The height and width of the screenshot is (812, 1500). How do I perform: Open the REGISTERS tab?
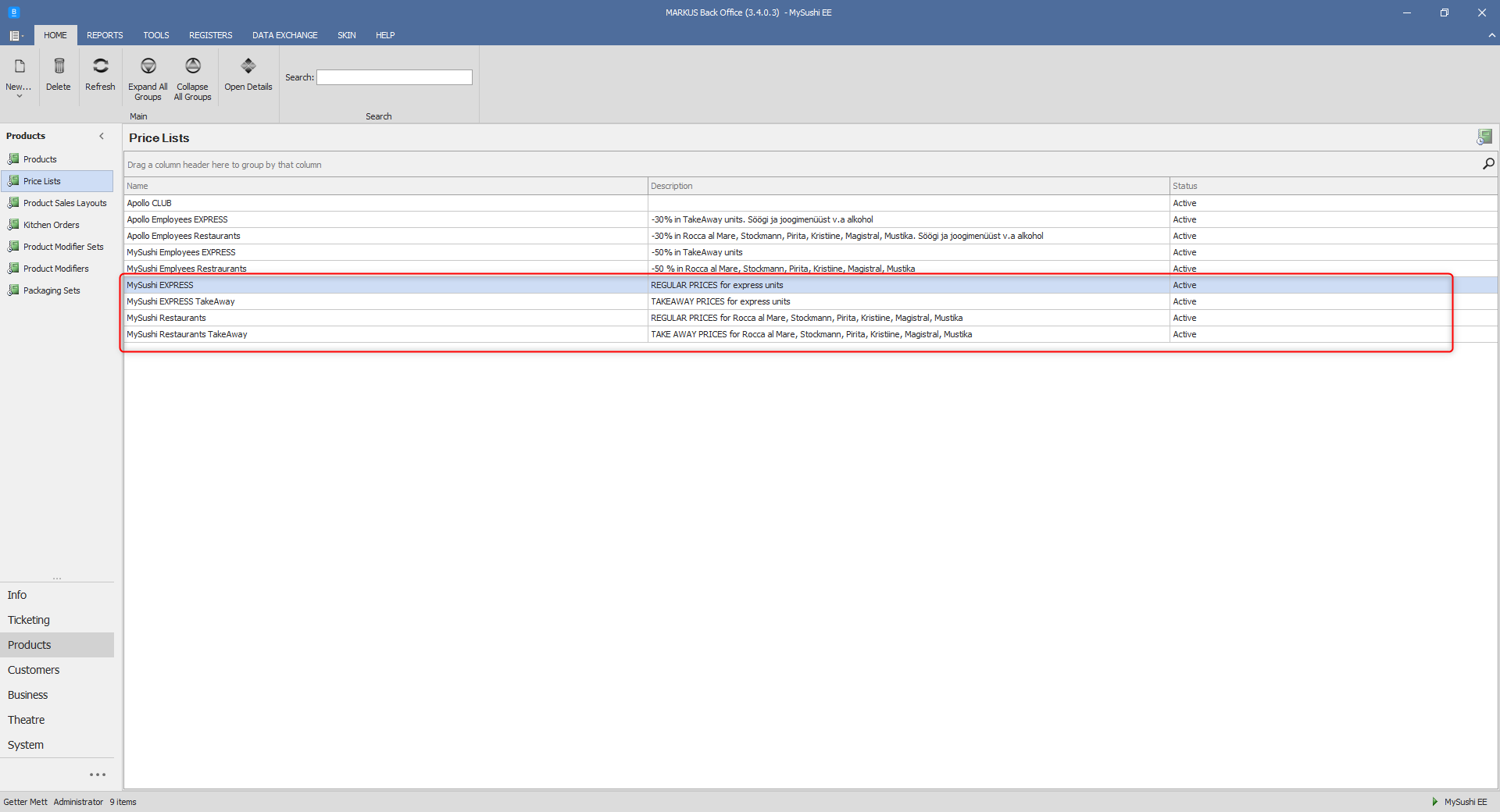coord(211,35)
